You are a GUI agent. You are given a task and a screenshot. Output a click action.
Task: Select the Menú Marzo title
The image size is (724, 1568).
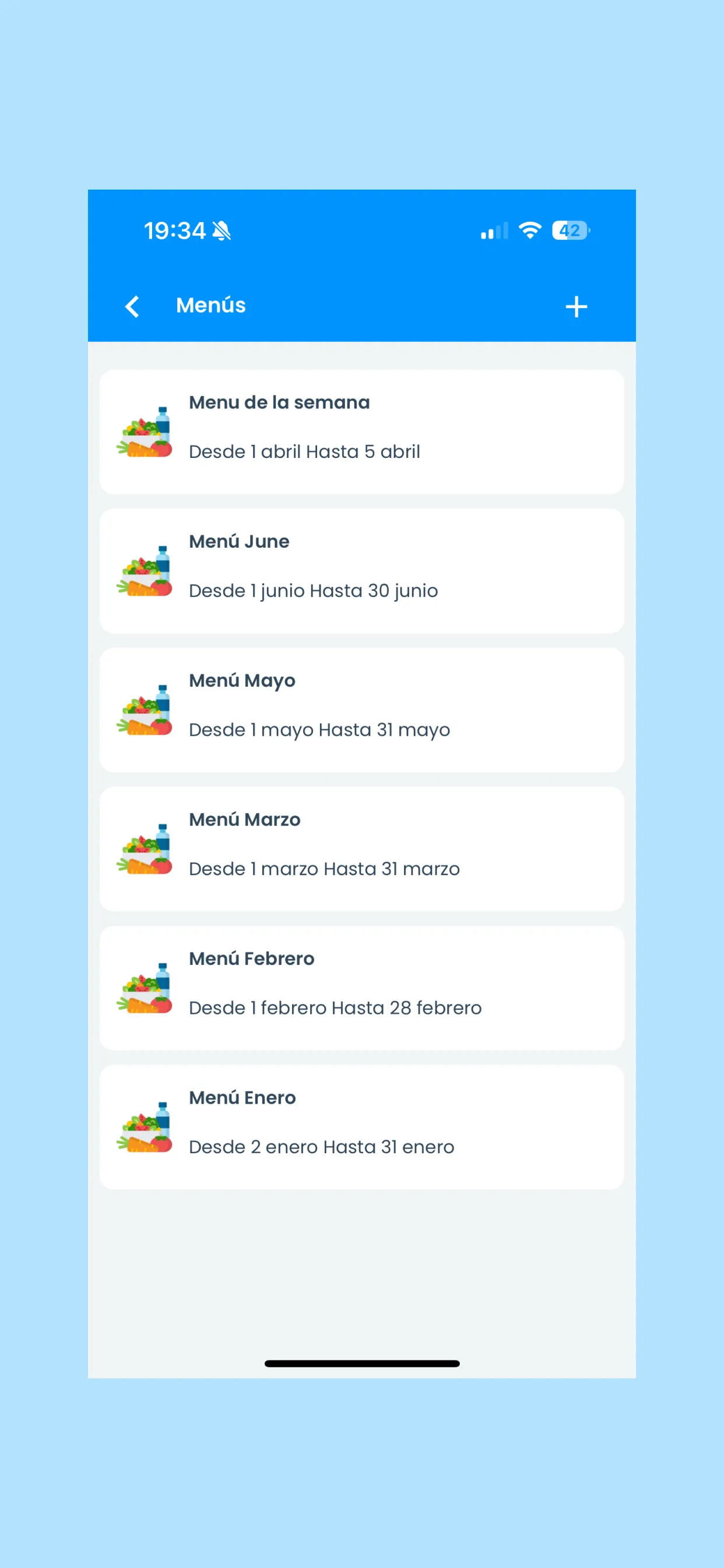point(245,820)
